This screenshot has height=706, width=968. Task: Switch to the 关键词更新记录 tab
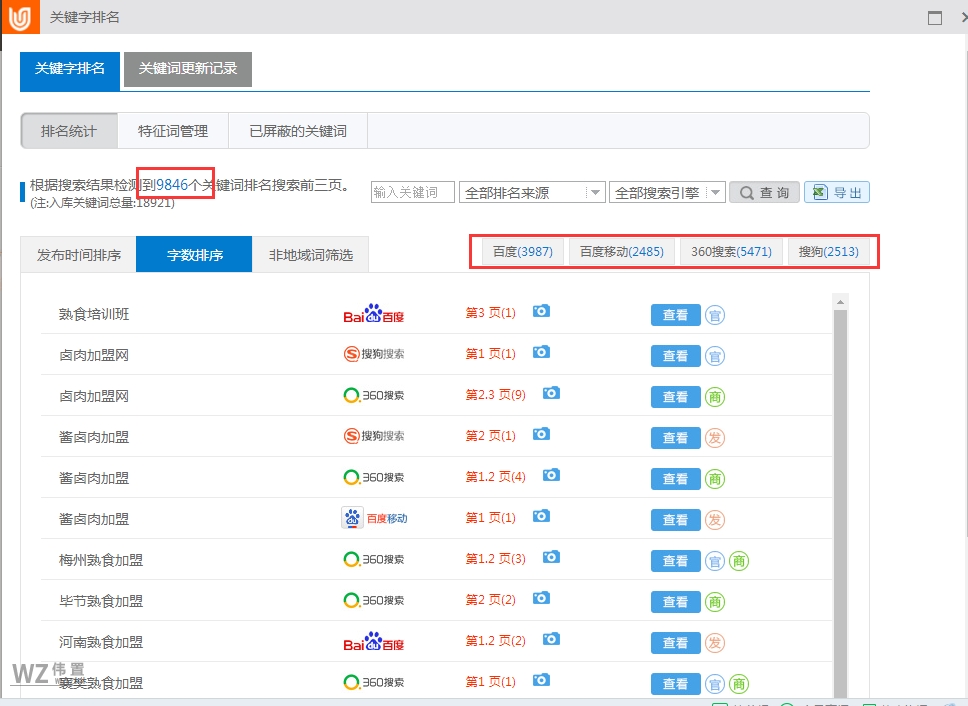click(187, 70)
